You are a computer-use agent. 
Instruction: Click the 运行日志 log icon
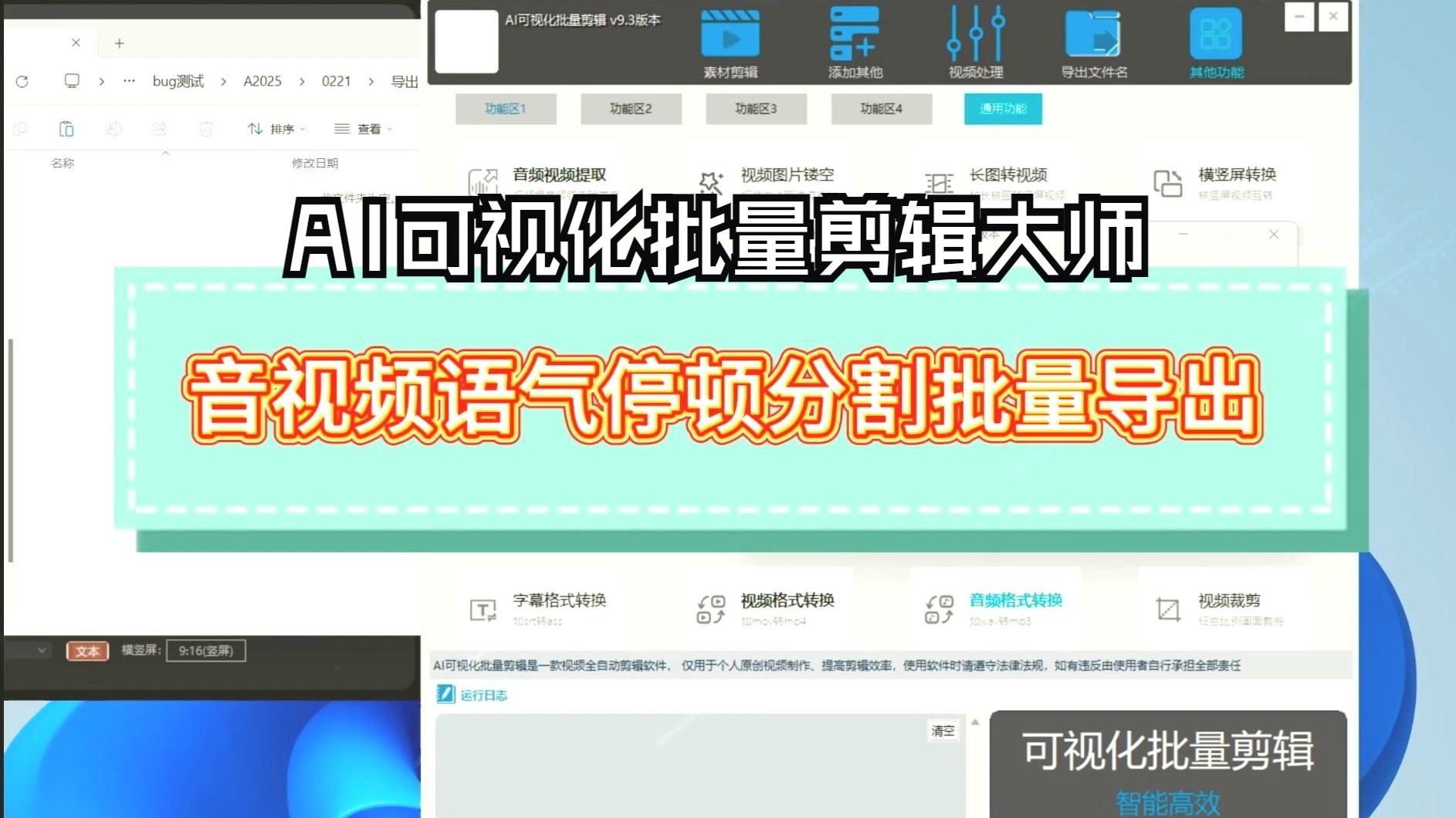pyautogui.click(x=445, y=695)
